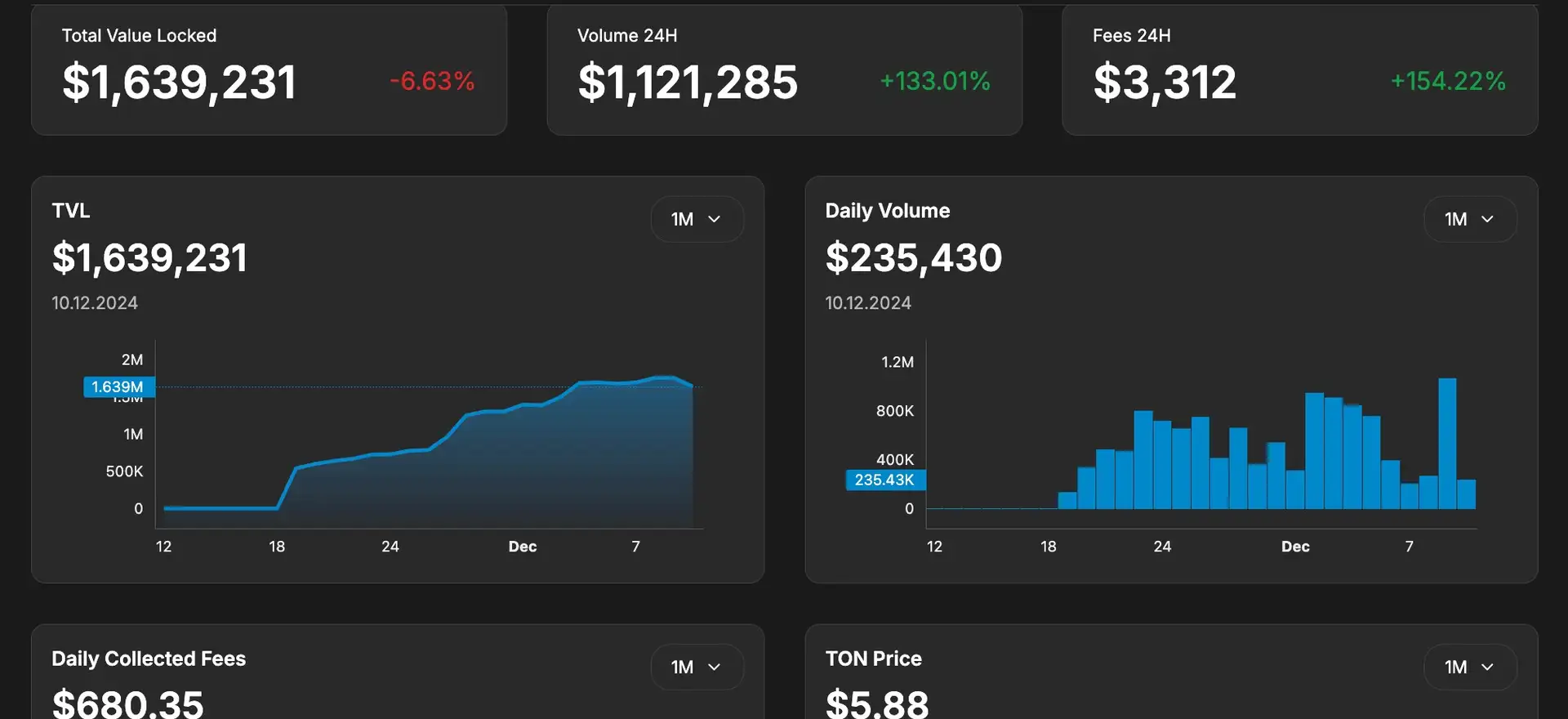Select the tallest bar in Daily Volume chart
Image resolution: width=1568 pixels, height=719 pixels.
(1447, 443)
